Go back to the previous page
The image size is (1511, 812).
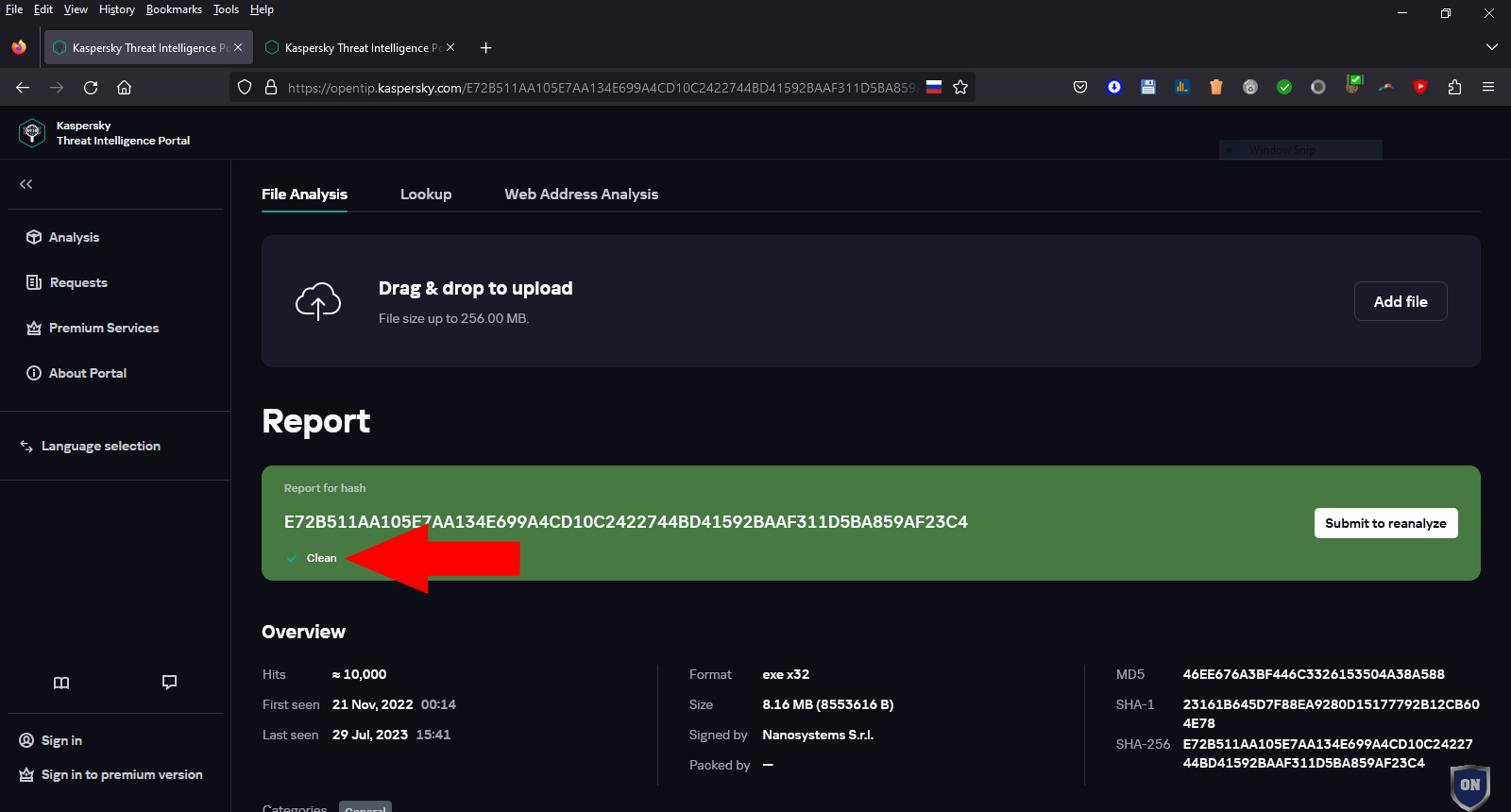tap(23, 87)
